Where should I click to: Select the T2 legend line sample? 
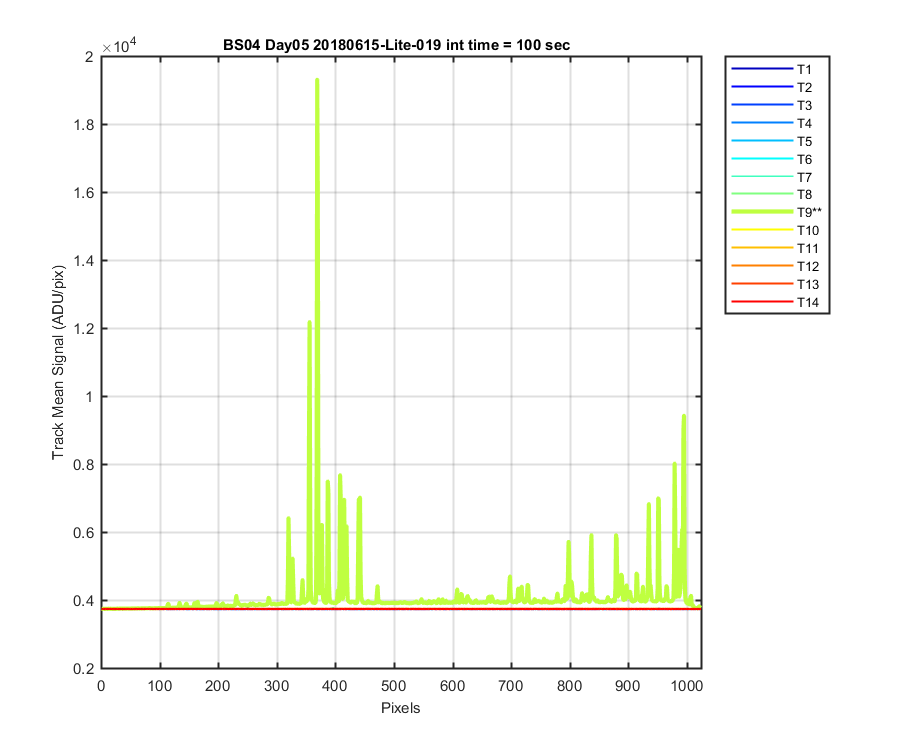(762, 87)
